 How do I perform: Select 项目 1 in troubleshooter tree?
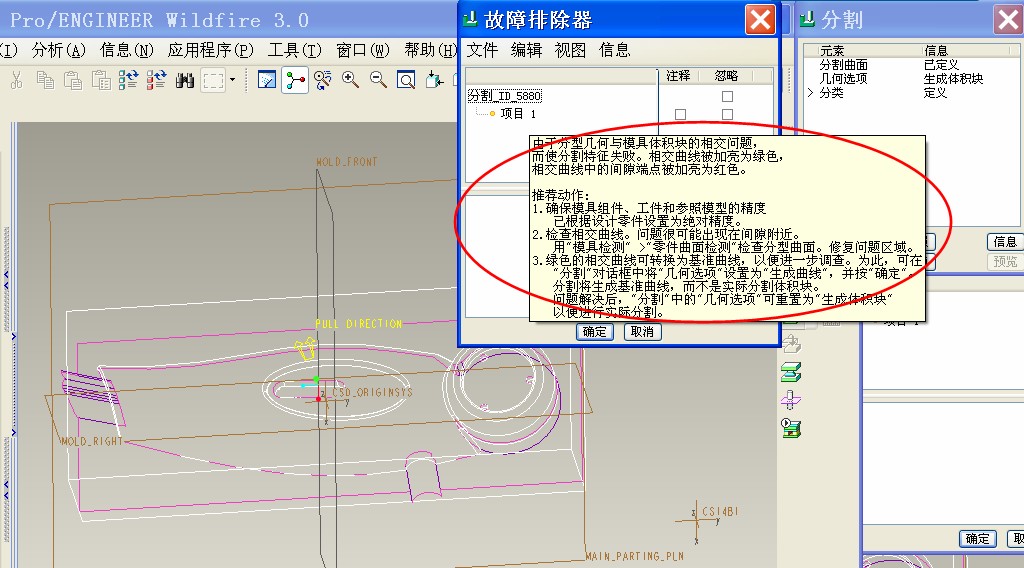tap(518, 114)
